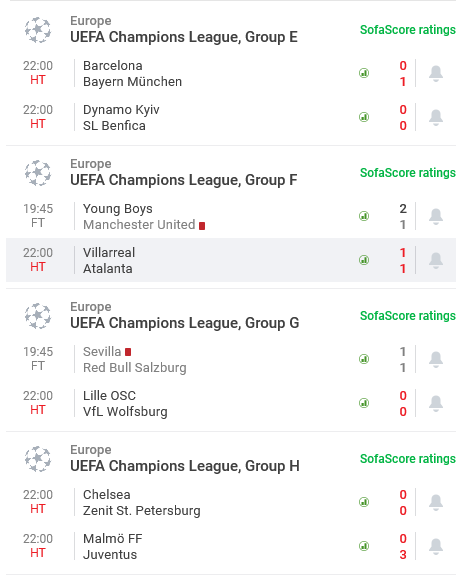Open SofaScore ratings link for Group G

(408, 316)
